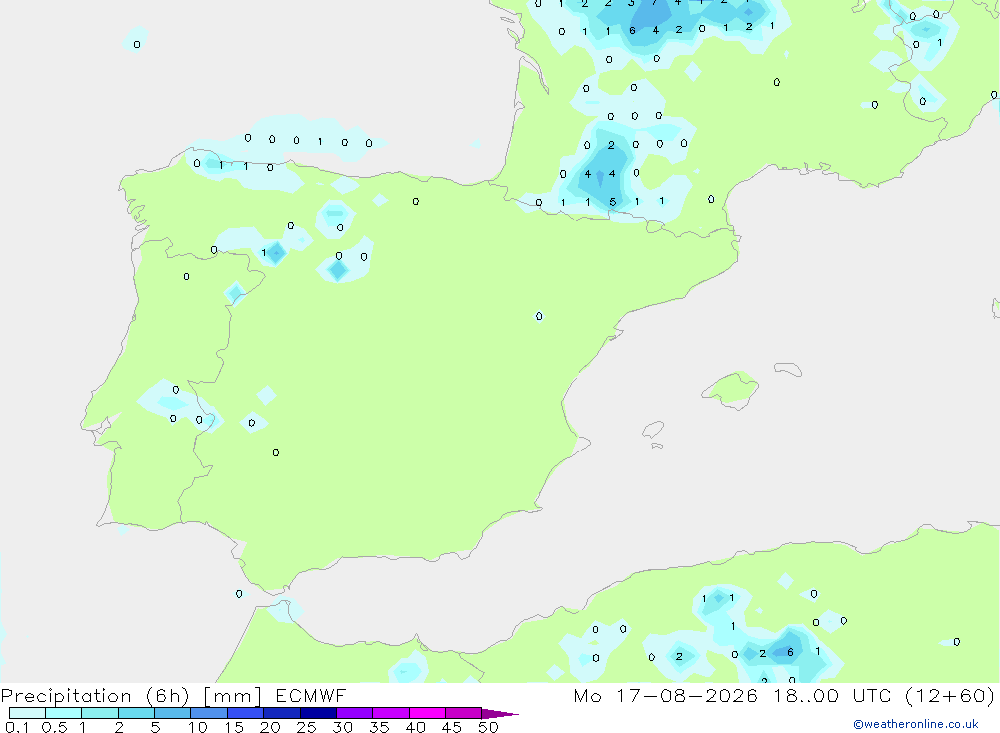The width and height of the screenshot is (1000, 733).
Task: Click the legend label "0.1"
Action: pyautogui.click(x=17, y=727)
